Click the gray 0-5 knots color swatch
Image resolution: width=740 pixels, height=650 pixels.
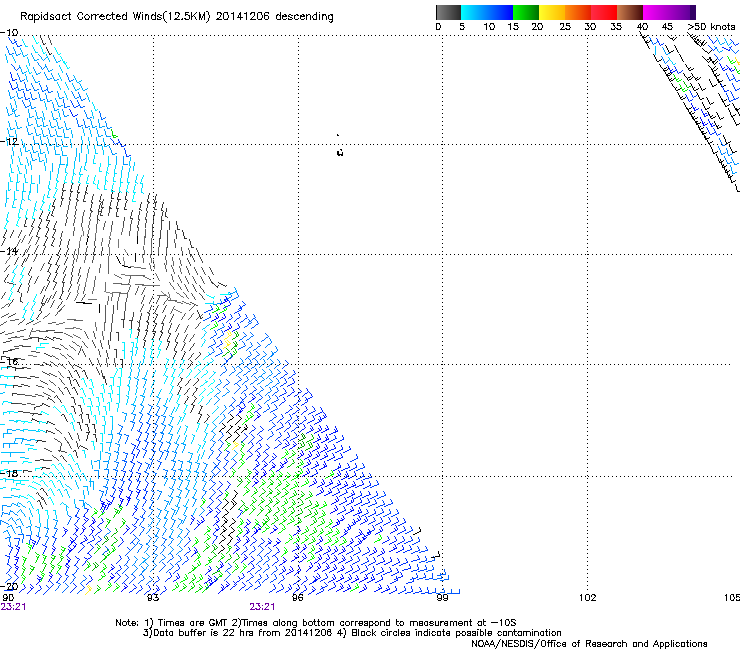[448, 12]
